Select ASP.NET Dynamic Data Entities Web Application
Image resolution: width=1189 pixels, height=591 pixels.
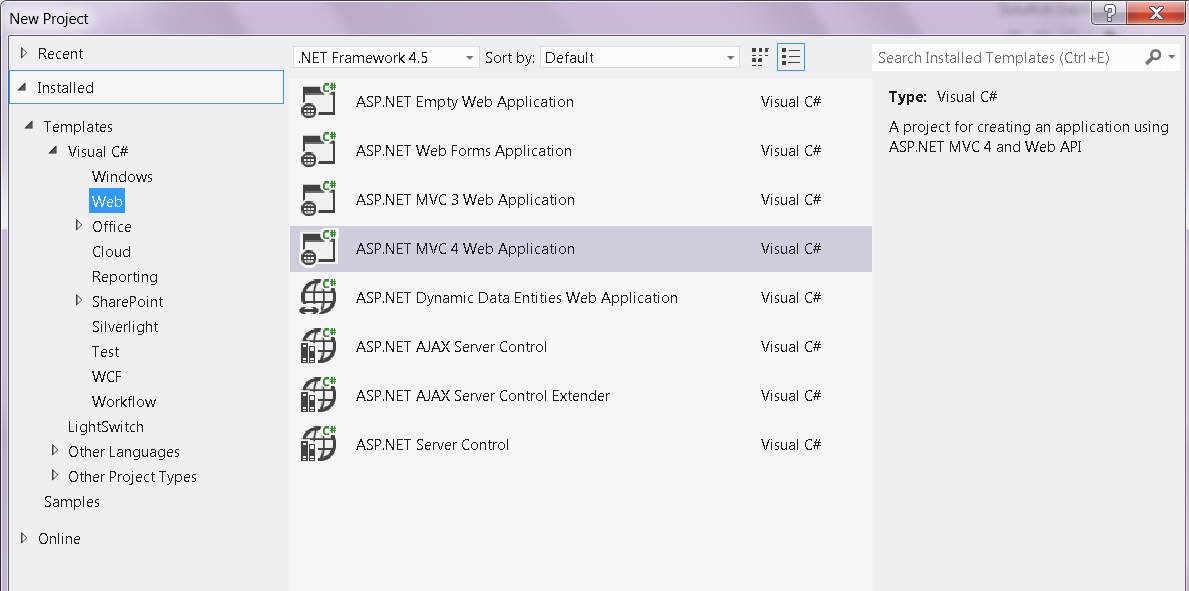click(516, 298)
